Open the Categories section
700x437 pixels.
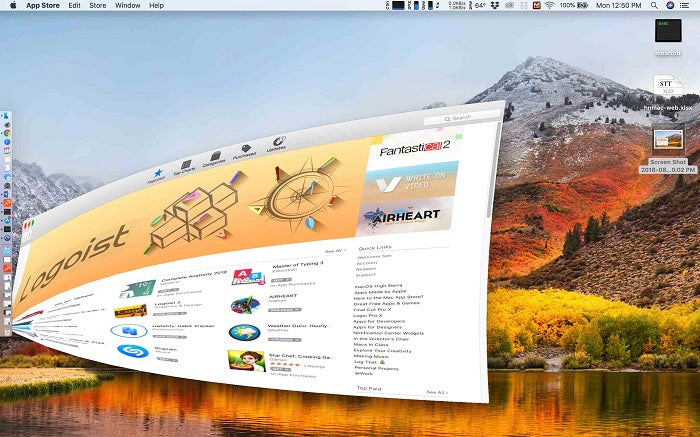(x=214, y=159)
